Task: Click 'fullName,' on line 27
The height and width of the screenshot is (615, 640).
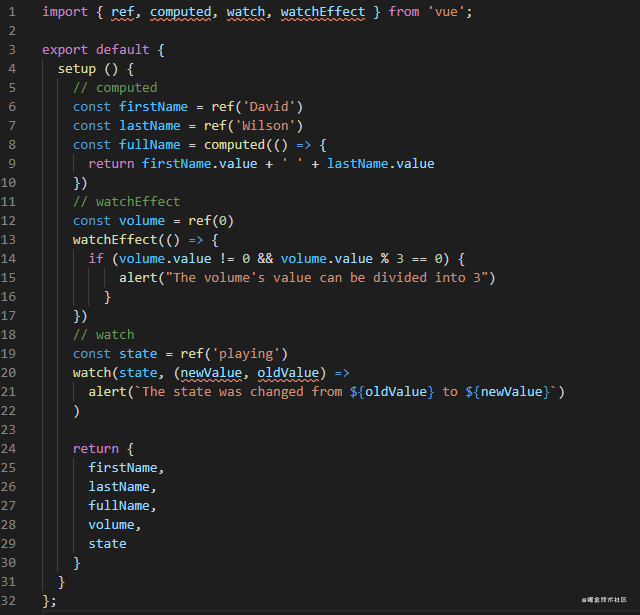Action: pyautogui.click(x=122, y=505)
